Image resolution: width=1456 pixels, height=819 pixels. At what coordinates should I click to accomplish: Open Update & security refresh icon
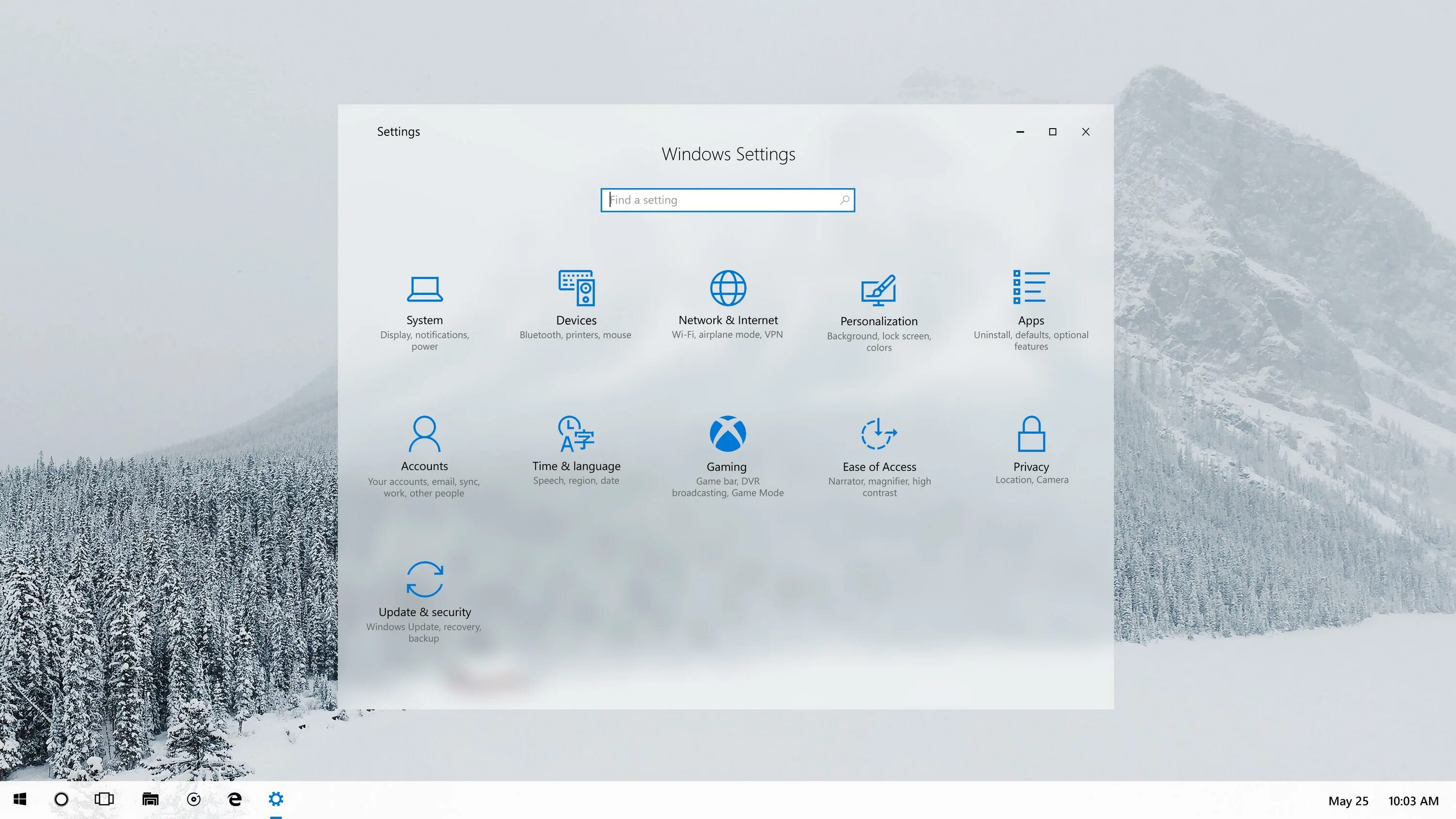(425, 579)
